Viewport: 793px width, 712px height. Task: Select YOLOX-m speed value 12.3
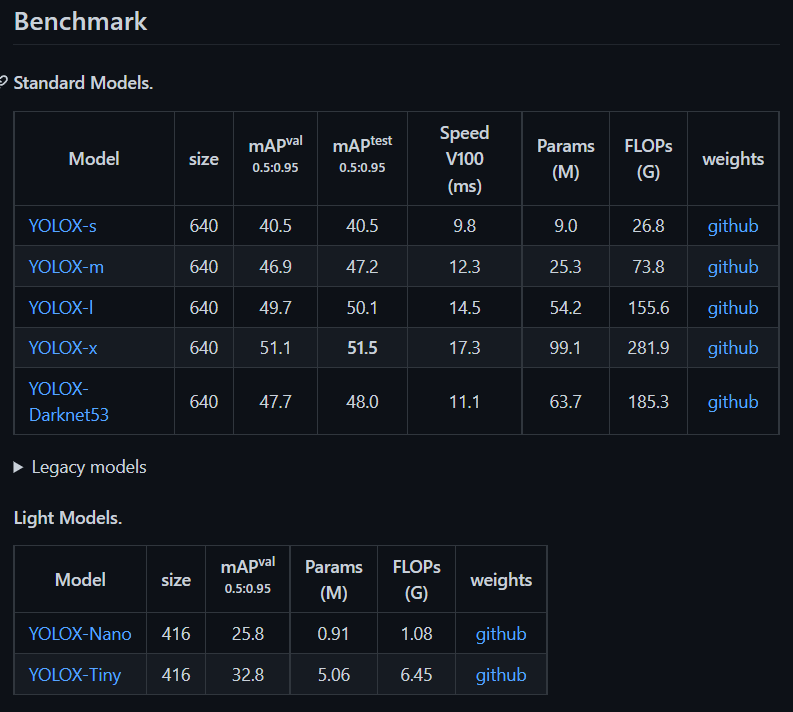(x=464, y=266)
